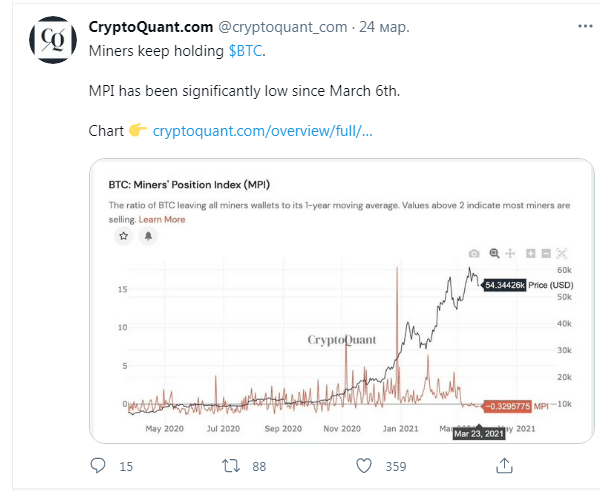
Task: Open the MPI chart image thumbnail
Action: coord(342,301)
